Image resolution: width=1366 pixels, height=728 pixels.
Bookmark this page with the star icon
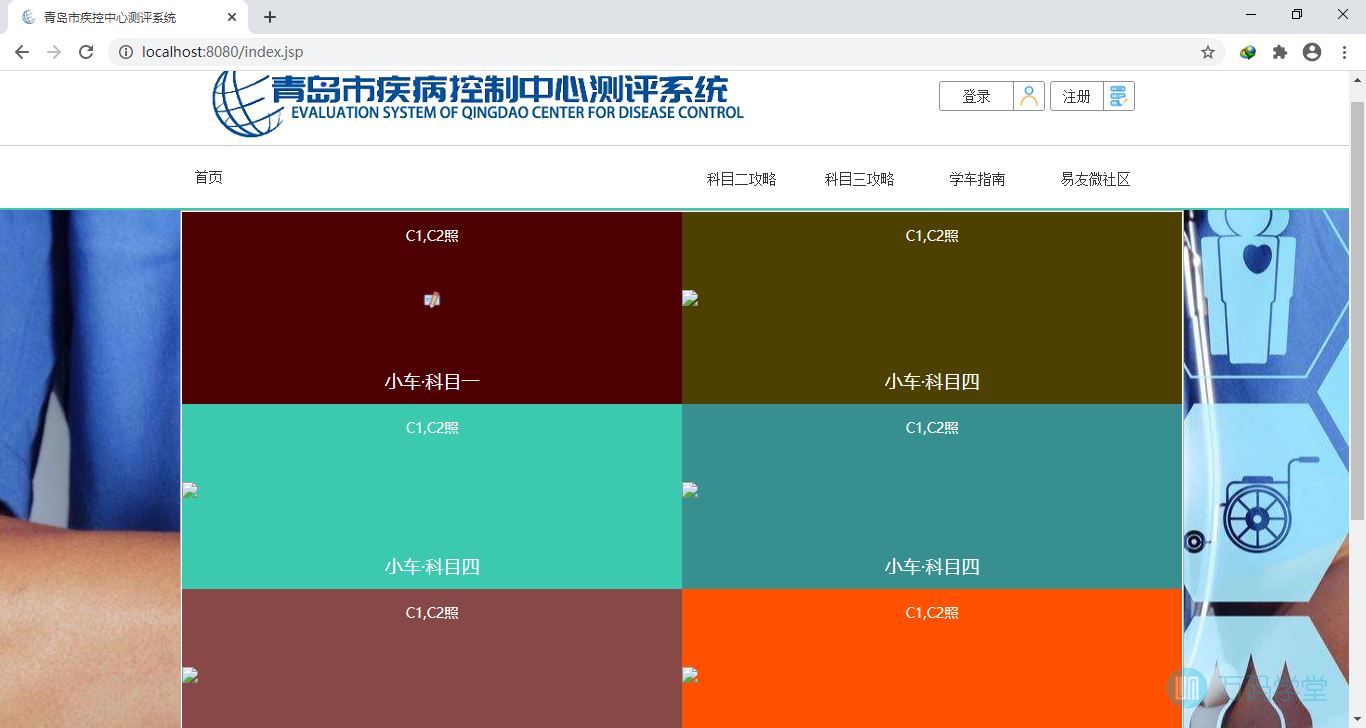point(1208,52)
